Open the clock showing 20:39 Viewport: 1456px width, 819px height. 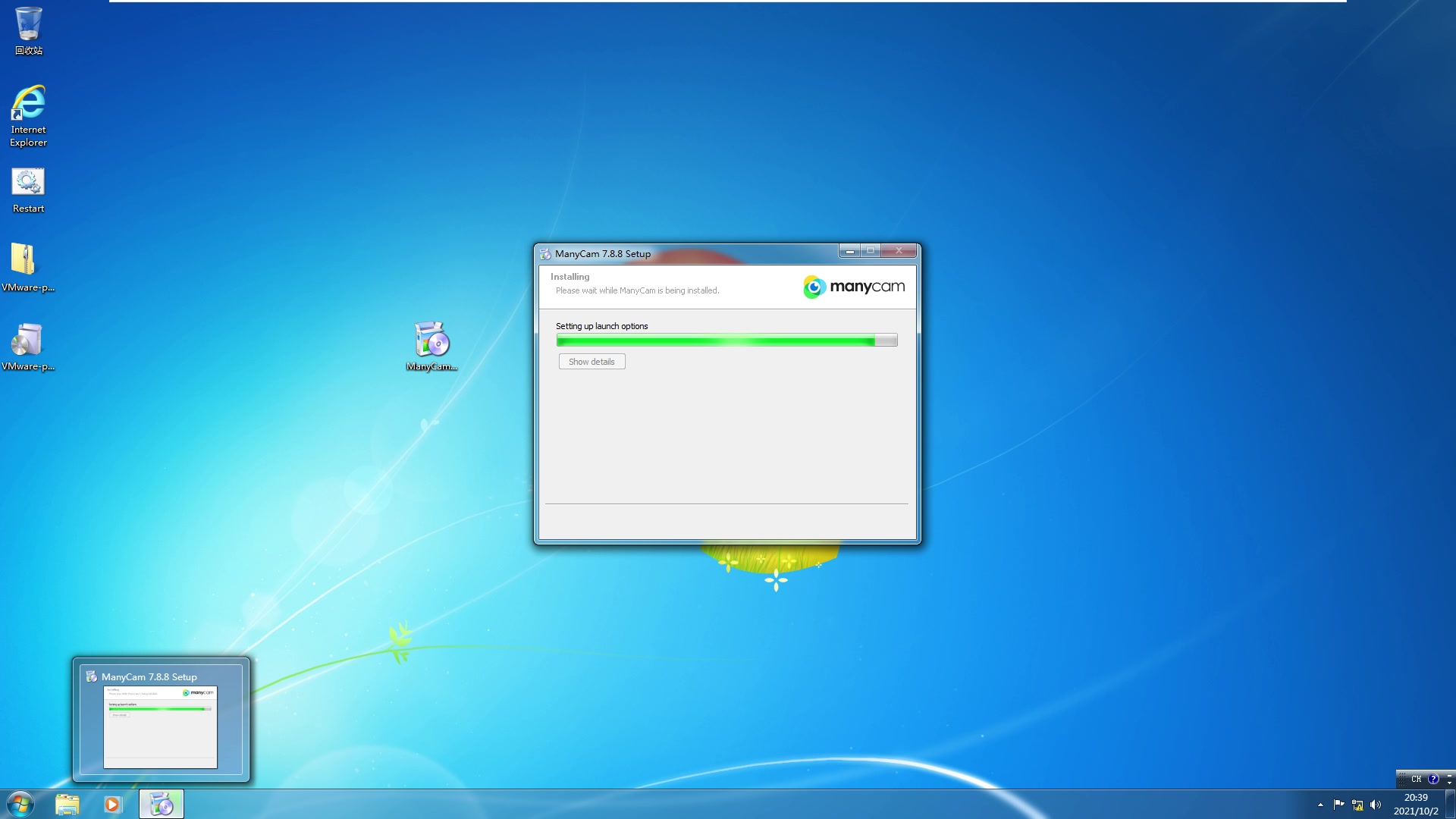coord(1415,804)
